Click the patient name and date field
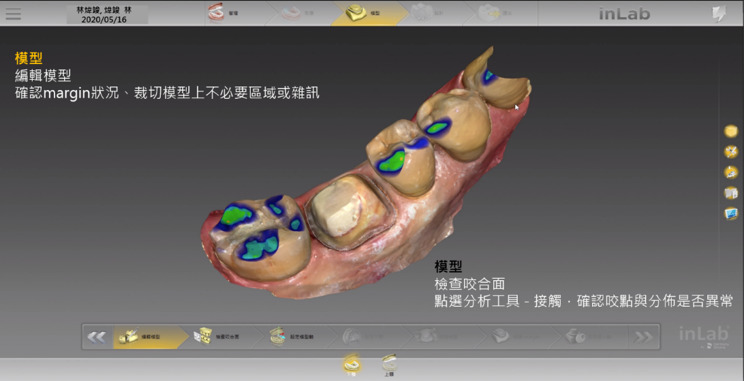Viewport: 744px width, 381px height. 107,15
